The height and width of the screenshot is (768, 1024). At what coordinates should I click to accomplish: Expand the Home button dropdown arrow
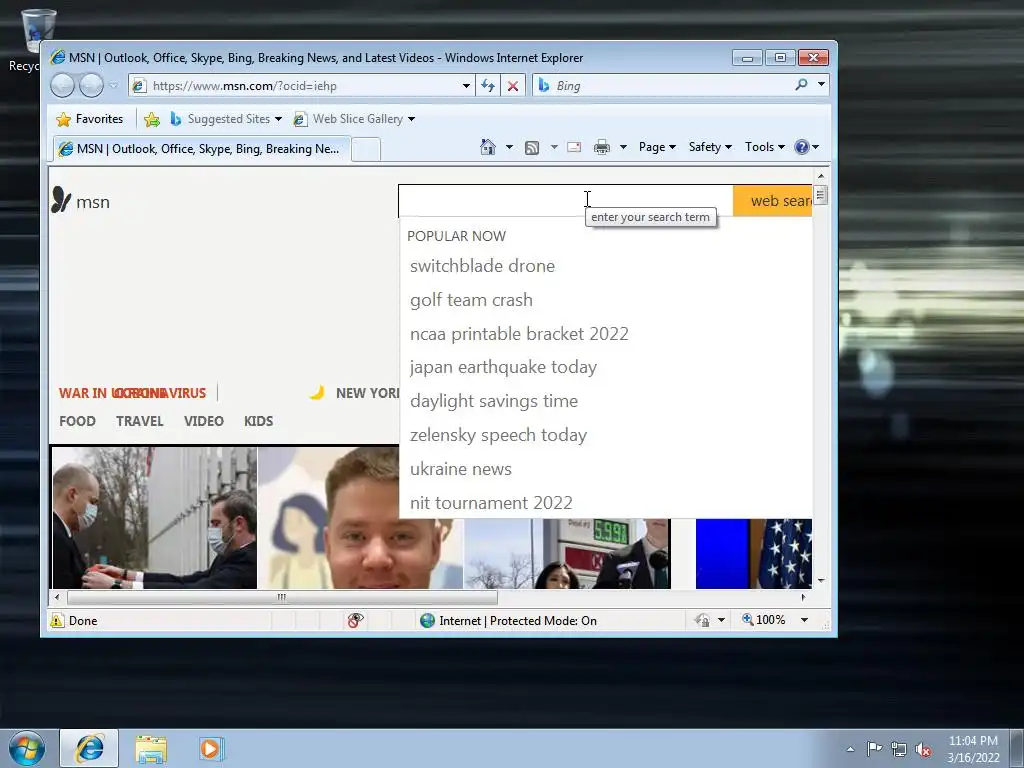coord(509,147)
